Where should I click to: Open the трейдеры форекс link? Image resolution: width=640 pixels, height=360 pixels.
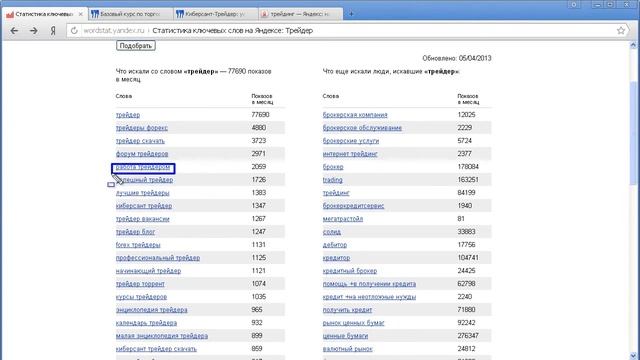[x=142, y=128]
